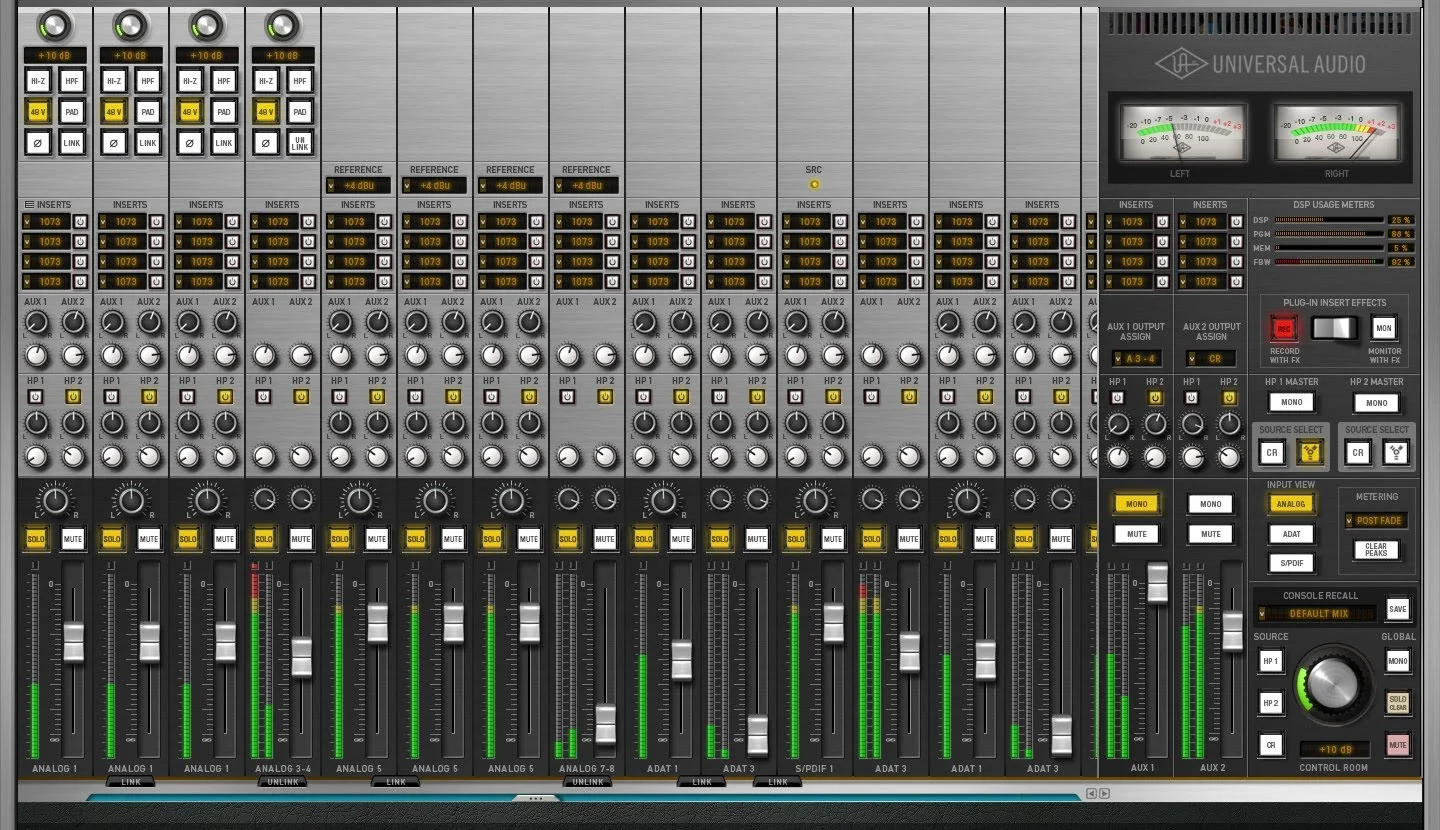Image resolution: width=1440 pixels, height=830 pixels.
Task: Switch Input View to the S/PDIF tab
Action: pyautogui.click(x=1291, y=563)
